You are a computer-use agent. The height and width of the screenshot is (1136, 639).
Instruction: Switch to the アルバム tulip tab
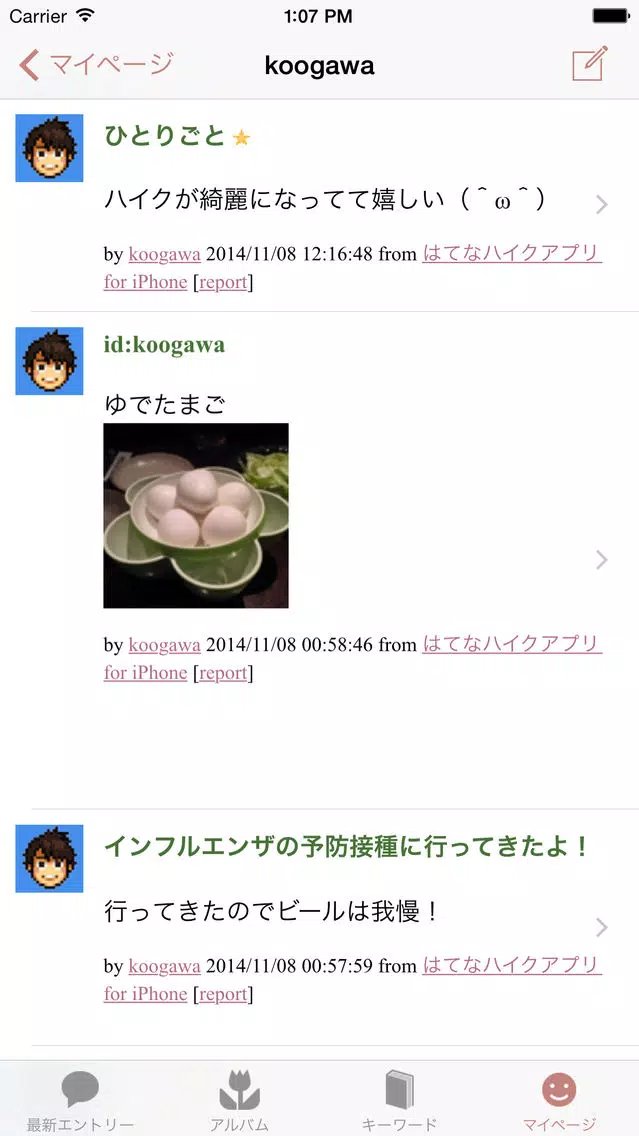[x=239, y=1101]
